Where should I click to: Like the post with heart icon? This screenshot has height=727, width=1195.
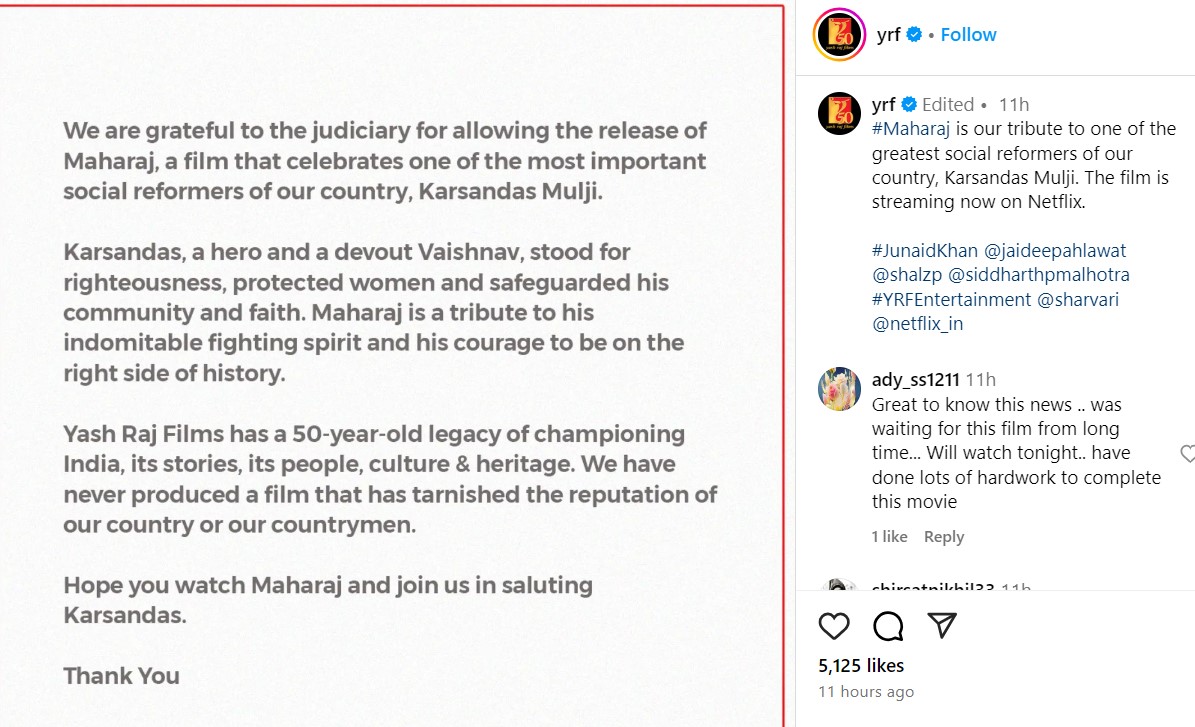tap(834, 626)
